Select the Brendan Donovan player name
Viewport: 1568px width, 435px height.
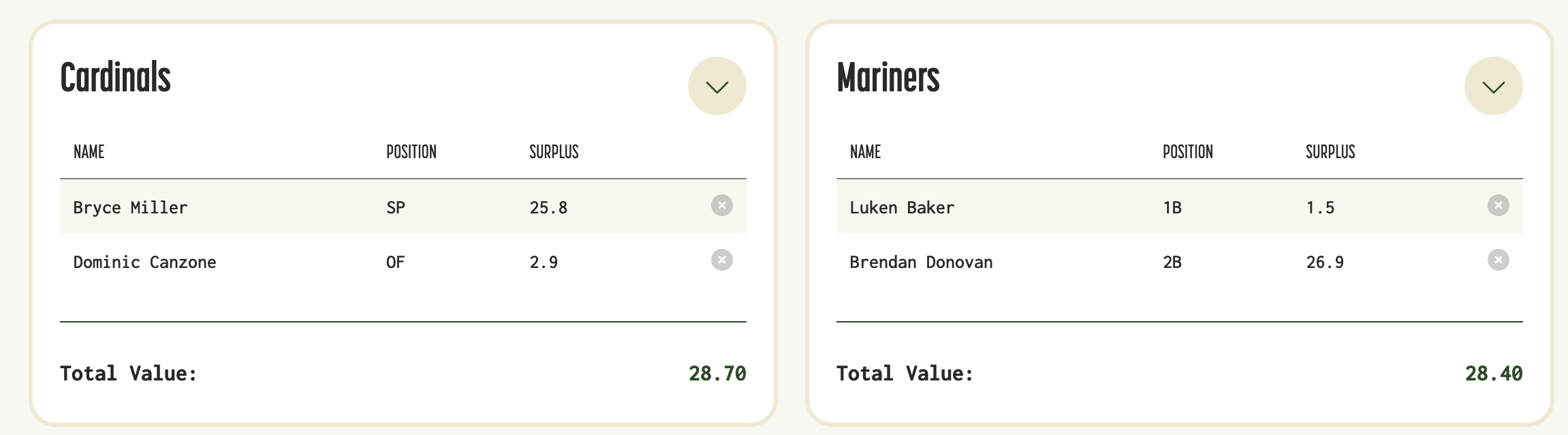coord(921,262)
